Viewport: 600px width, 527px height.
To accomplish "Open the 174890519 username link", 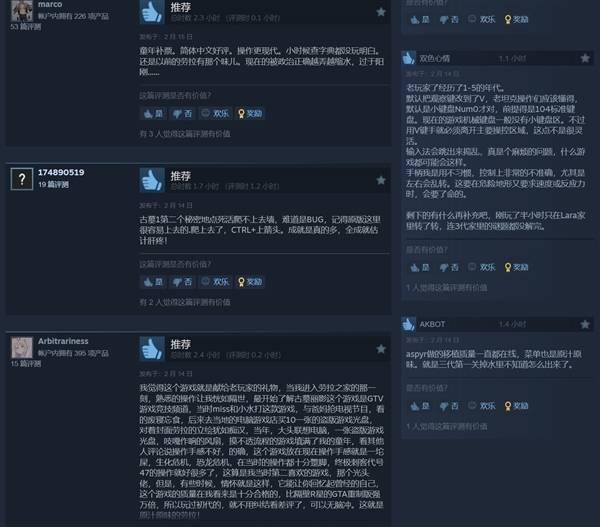I will coord(61,172).
